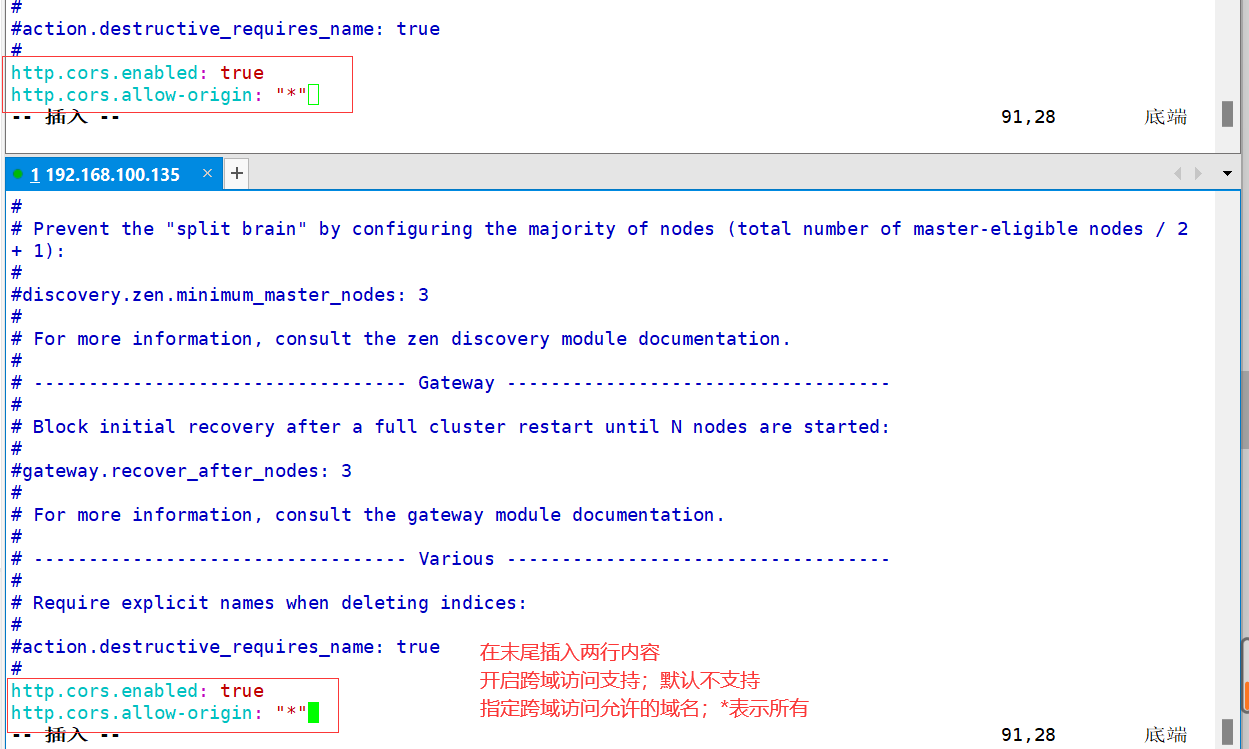Viewport: 1249px width, 749px height.
Task: Click the gateway.recover_after_nodes 3 line
Action: (180, 470)
